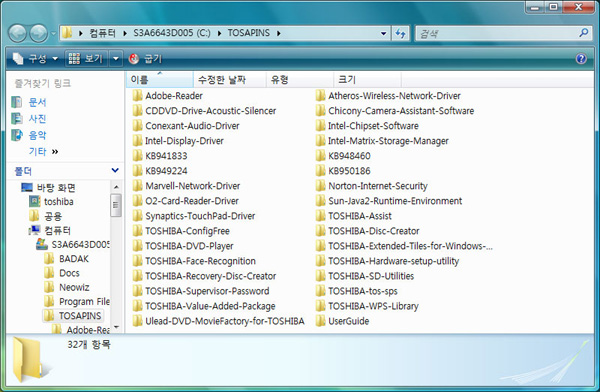The height and width of the screenshot is (392, 600).
Task: Select the KB941833 folder icon
Action: pos(137,156)
